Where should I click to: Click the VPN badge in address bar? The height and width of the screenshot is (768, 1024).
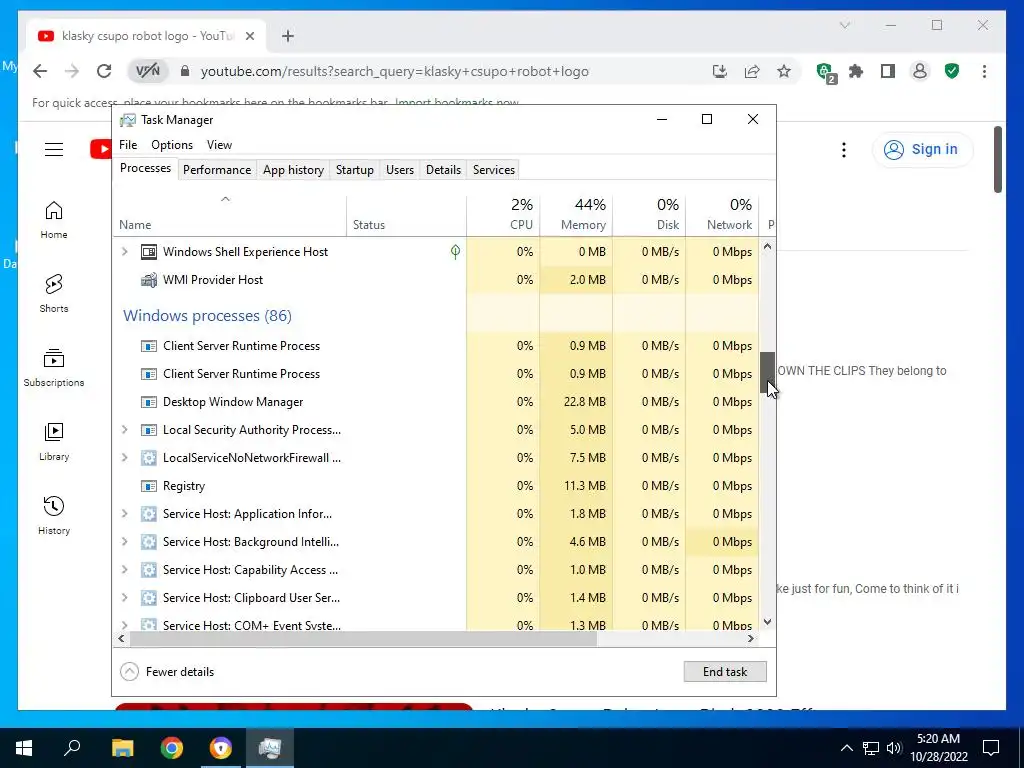point(148,71)
